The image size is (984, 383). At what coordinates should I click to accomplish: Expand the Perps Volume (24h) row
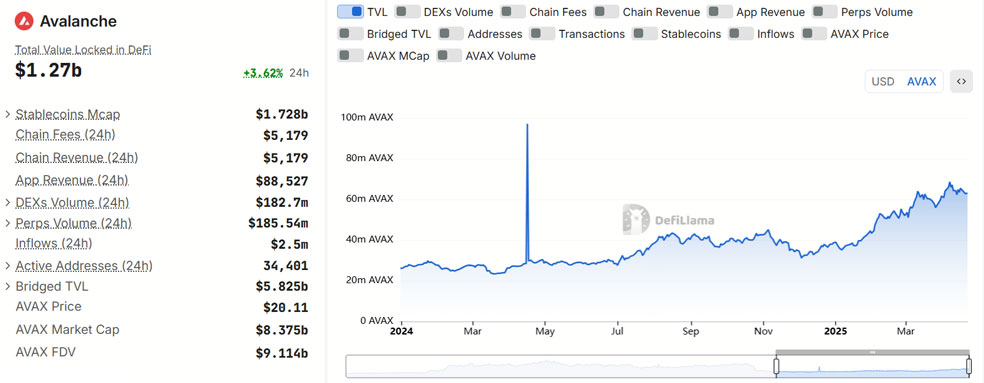(x=8, y=223)
